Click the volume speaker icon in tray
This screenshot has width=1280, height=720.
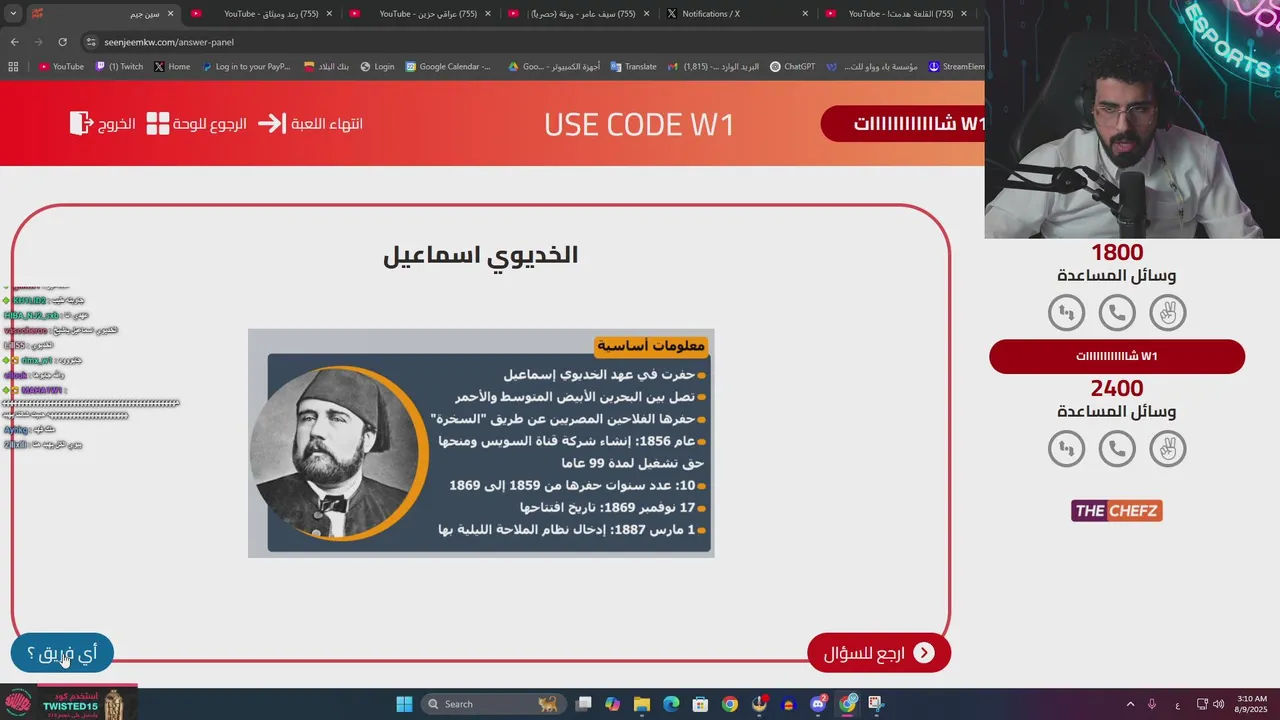(x=1218, y=704)
